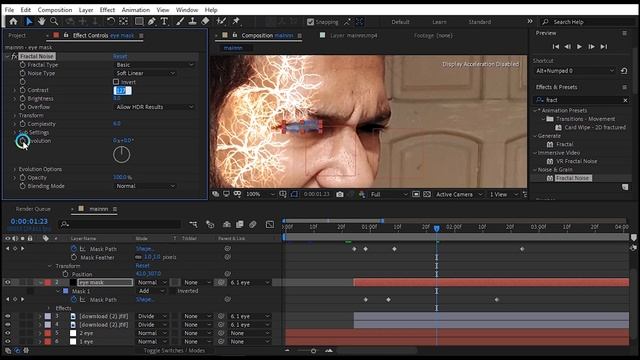
Task: Open the Blending Mode dropdown
Action: coord(145,186)
